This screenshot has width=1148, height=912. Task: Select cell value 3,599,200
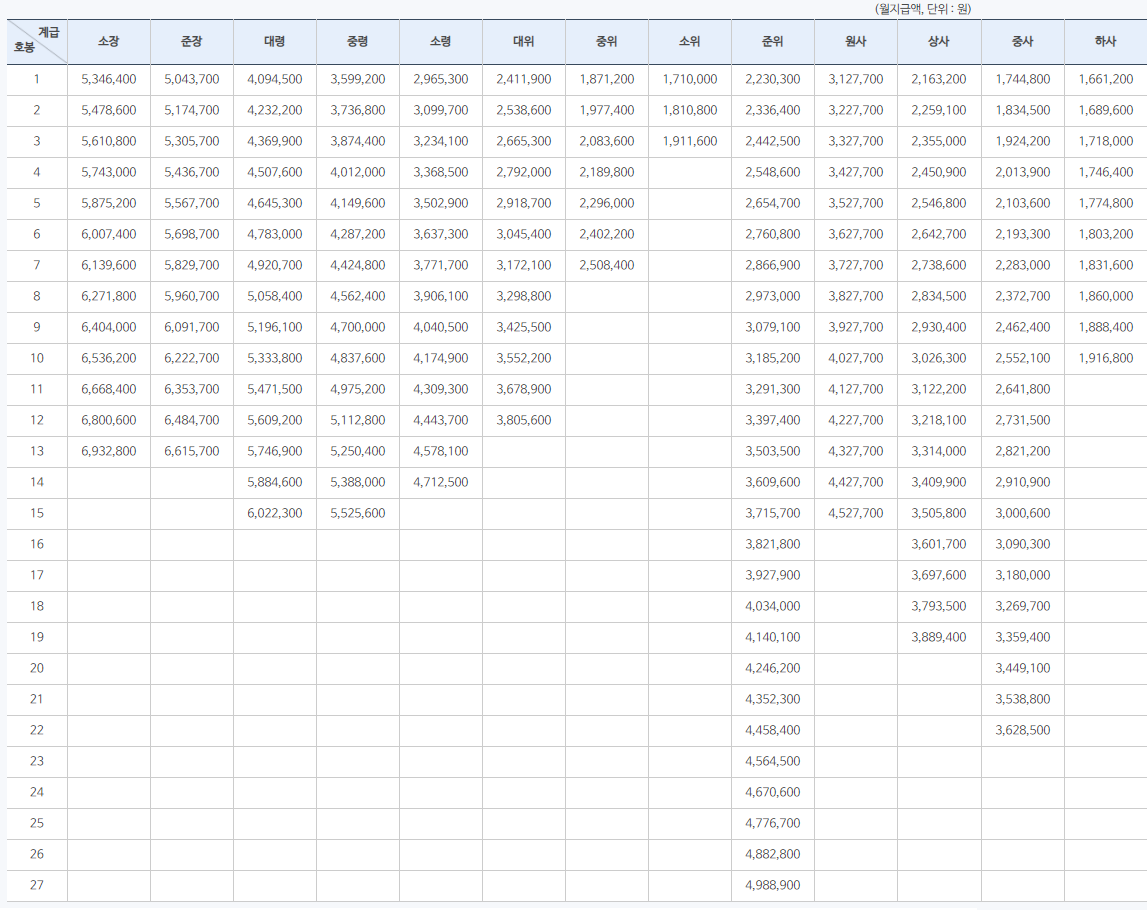[357, 79]
